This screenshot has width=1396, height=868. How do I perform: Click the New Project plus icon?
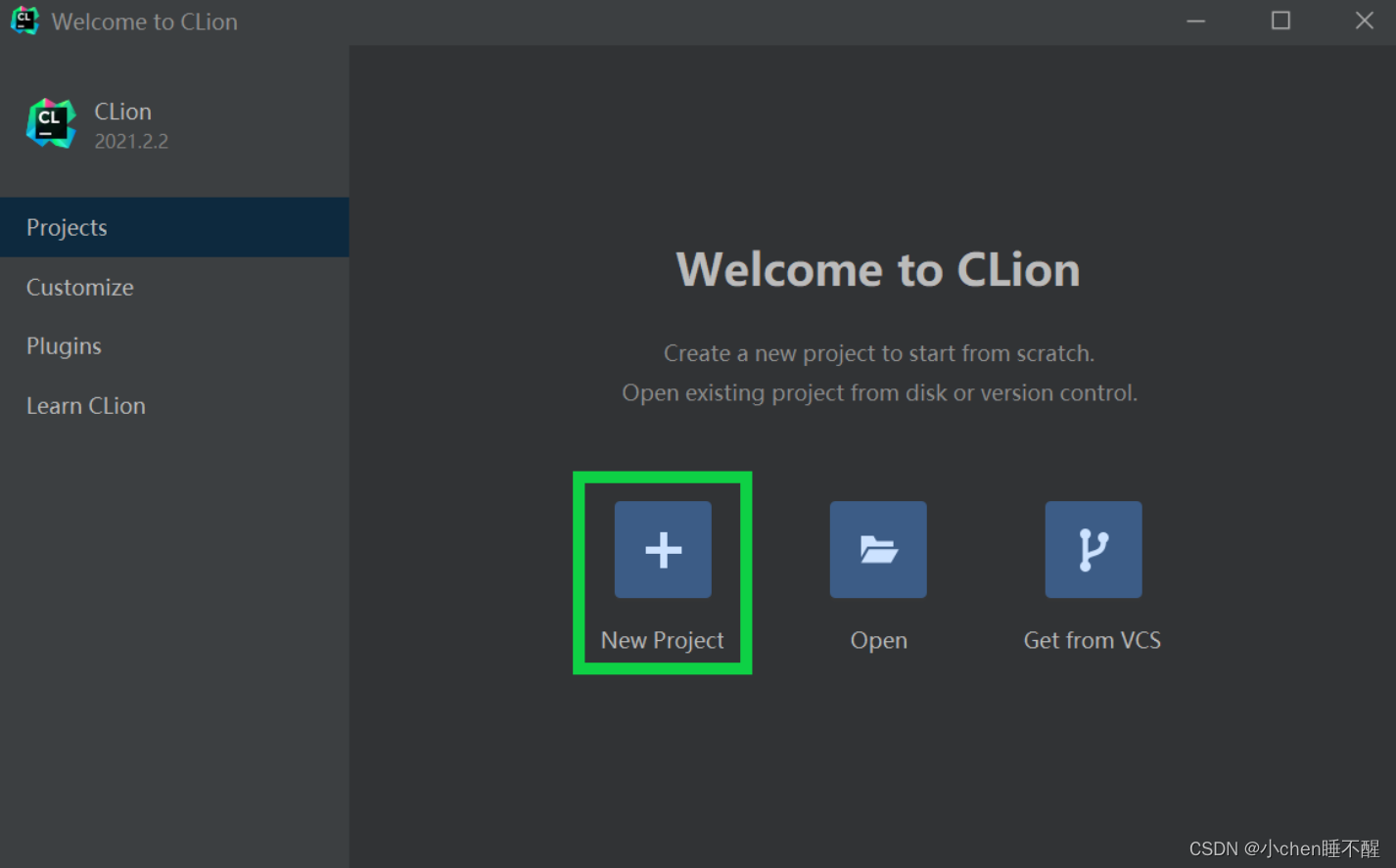click(663, 549)
